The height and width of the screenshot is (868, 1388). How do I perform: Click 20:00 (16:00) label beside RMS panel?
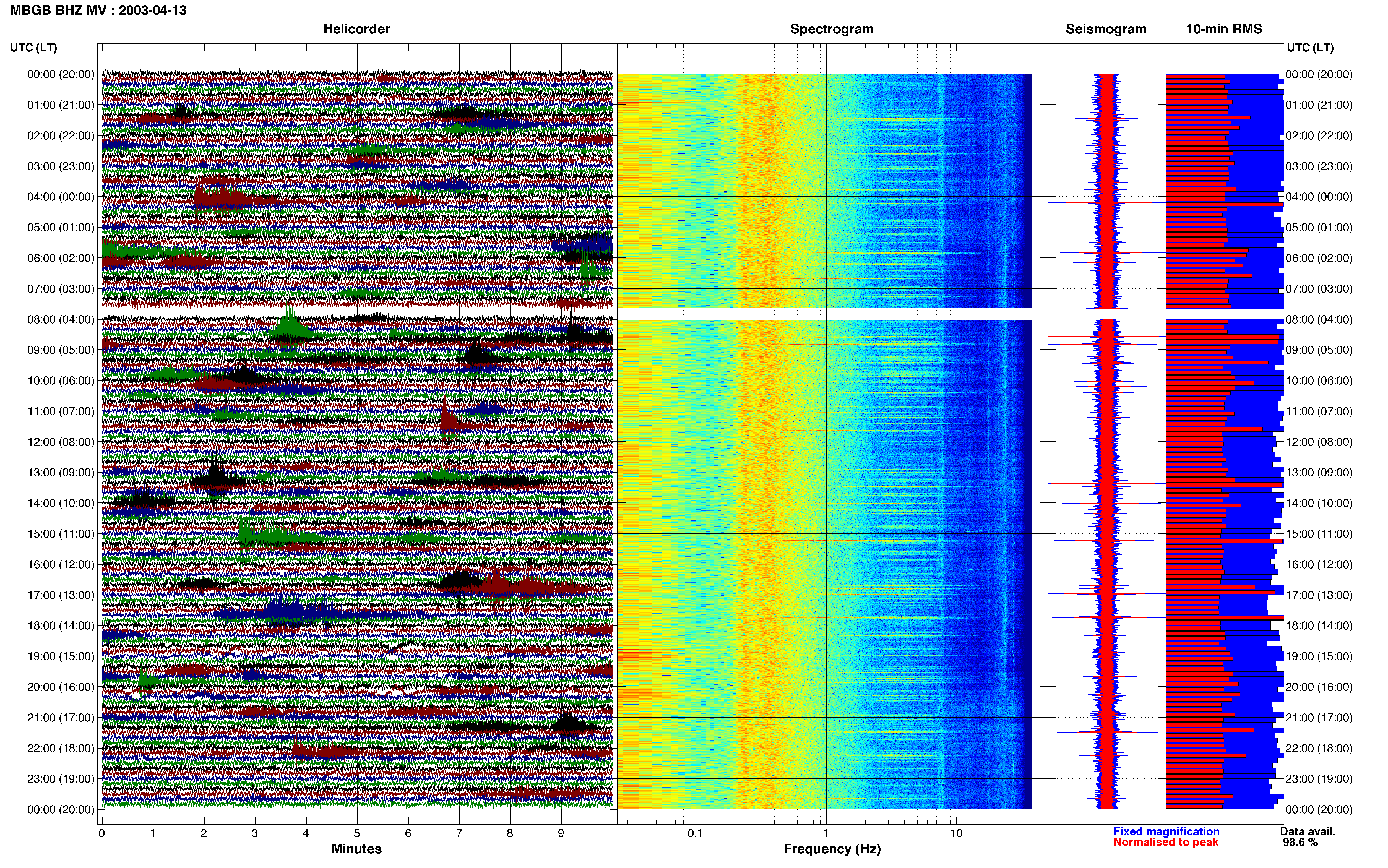click(1319, 687)
